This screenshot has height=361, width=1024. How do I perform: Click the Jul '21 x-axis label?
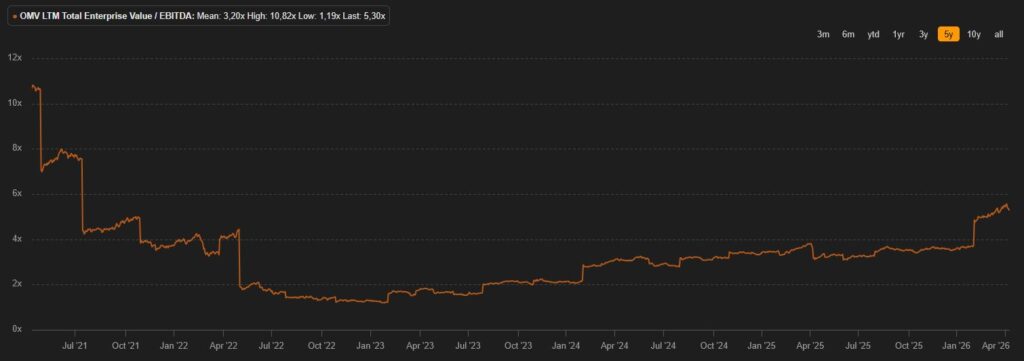pyautogui.click(x=75, y=345)
